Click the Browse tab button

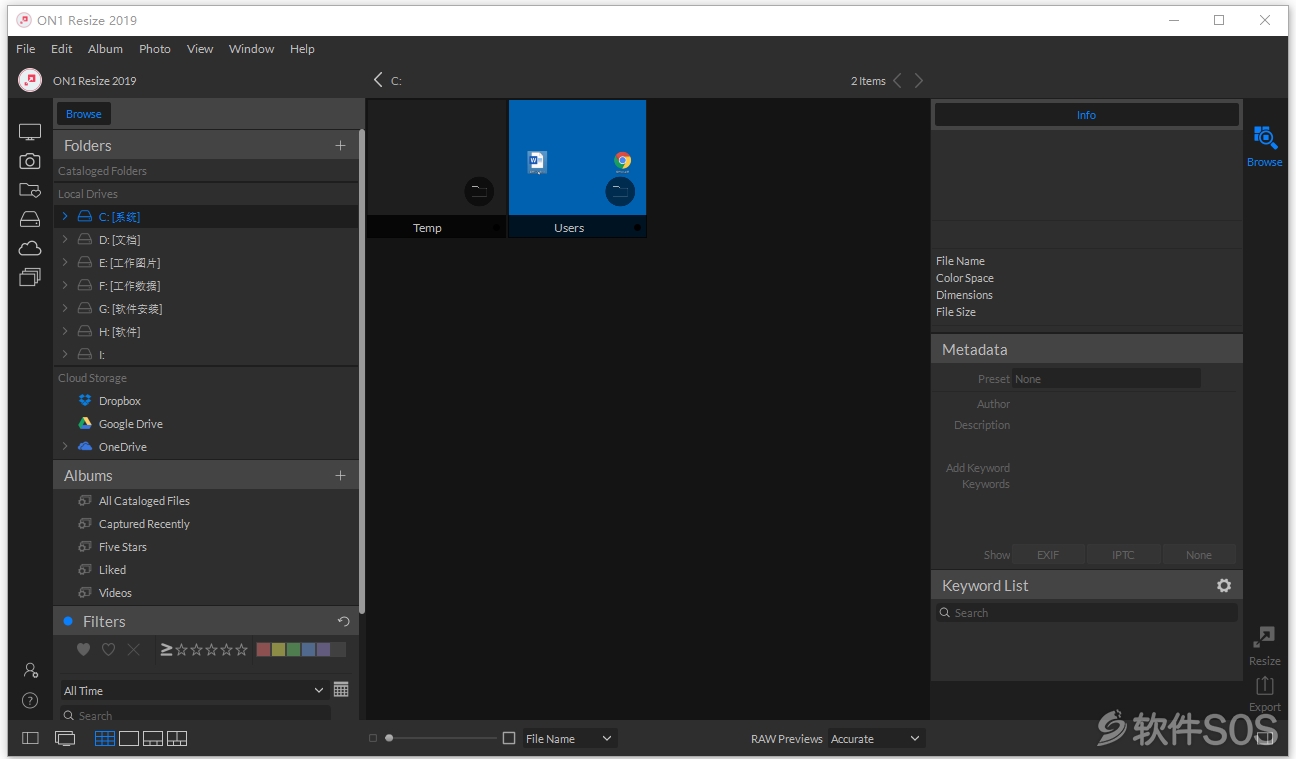pos(84,114)
